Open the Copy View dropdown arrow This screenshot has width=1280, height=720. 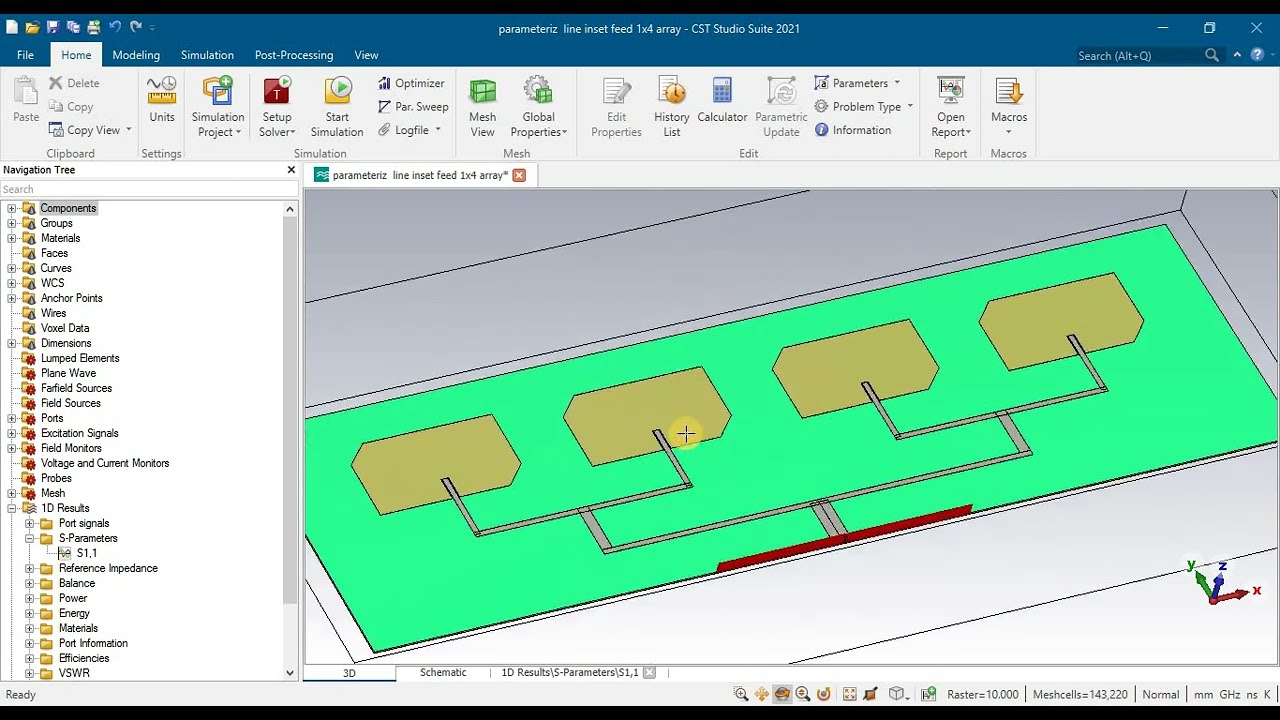tap(128, 130)
